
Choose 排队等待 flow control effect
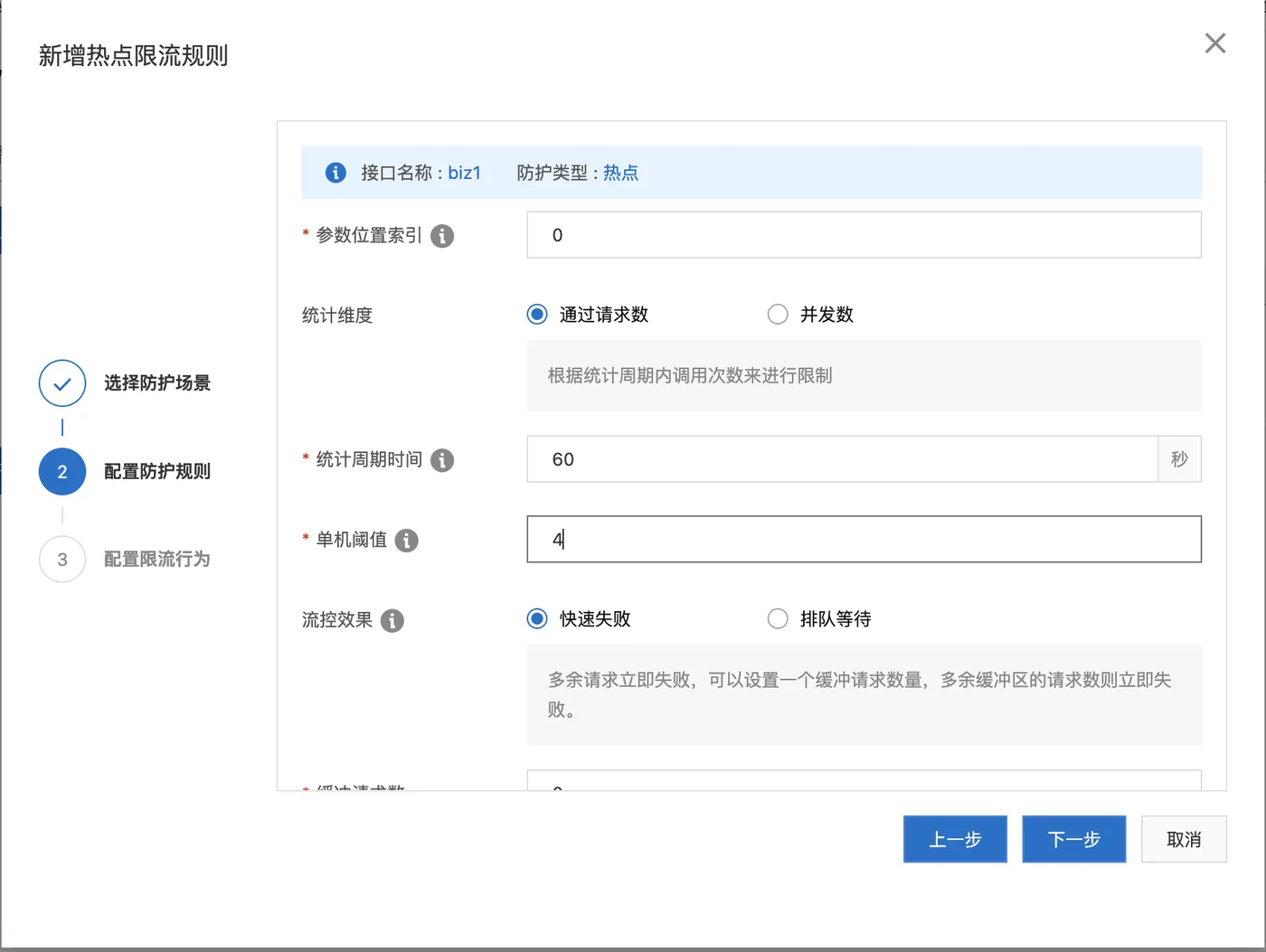(778, 619)
